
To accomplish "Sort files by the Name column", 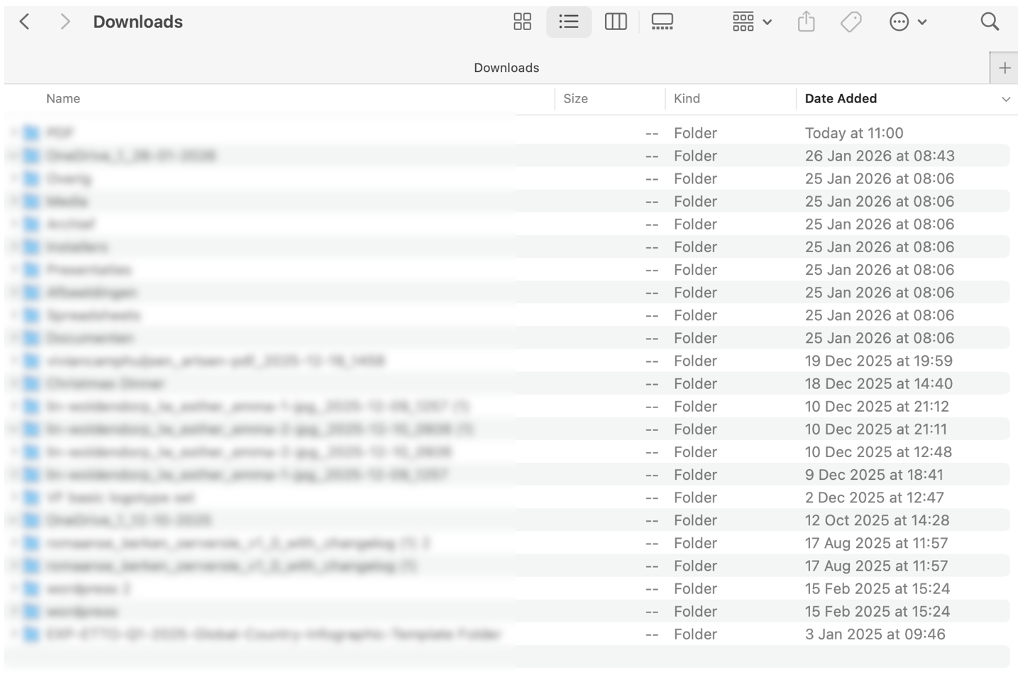I will pyautogui.click(x=63, y=98).
